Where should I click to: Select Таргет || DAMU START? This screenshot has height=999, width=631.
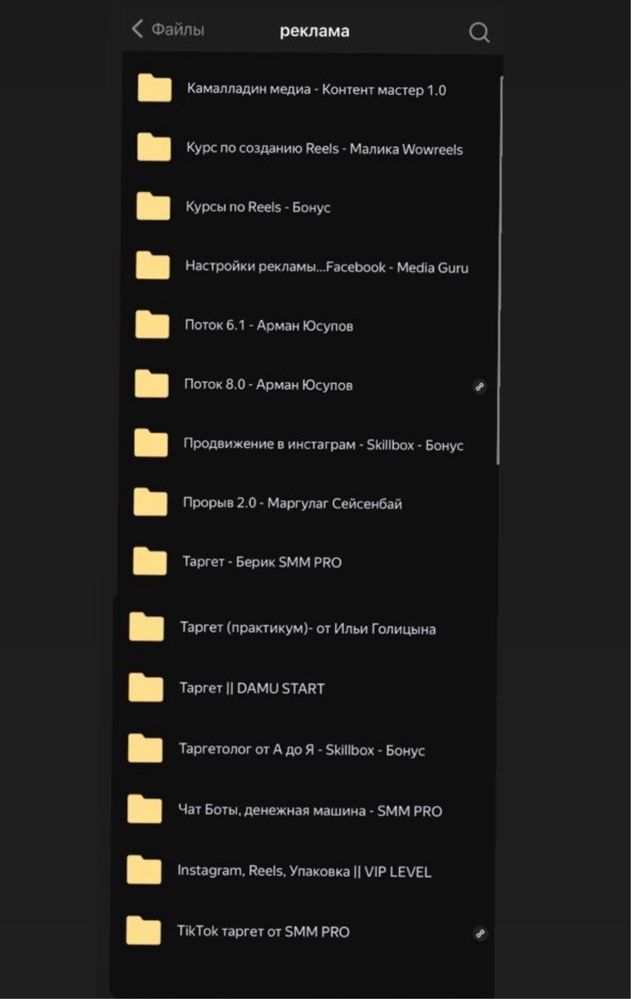(x=252, y=688)
